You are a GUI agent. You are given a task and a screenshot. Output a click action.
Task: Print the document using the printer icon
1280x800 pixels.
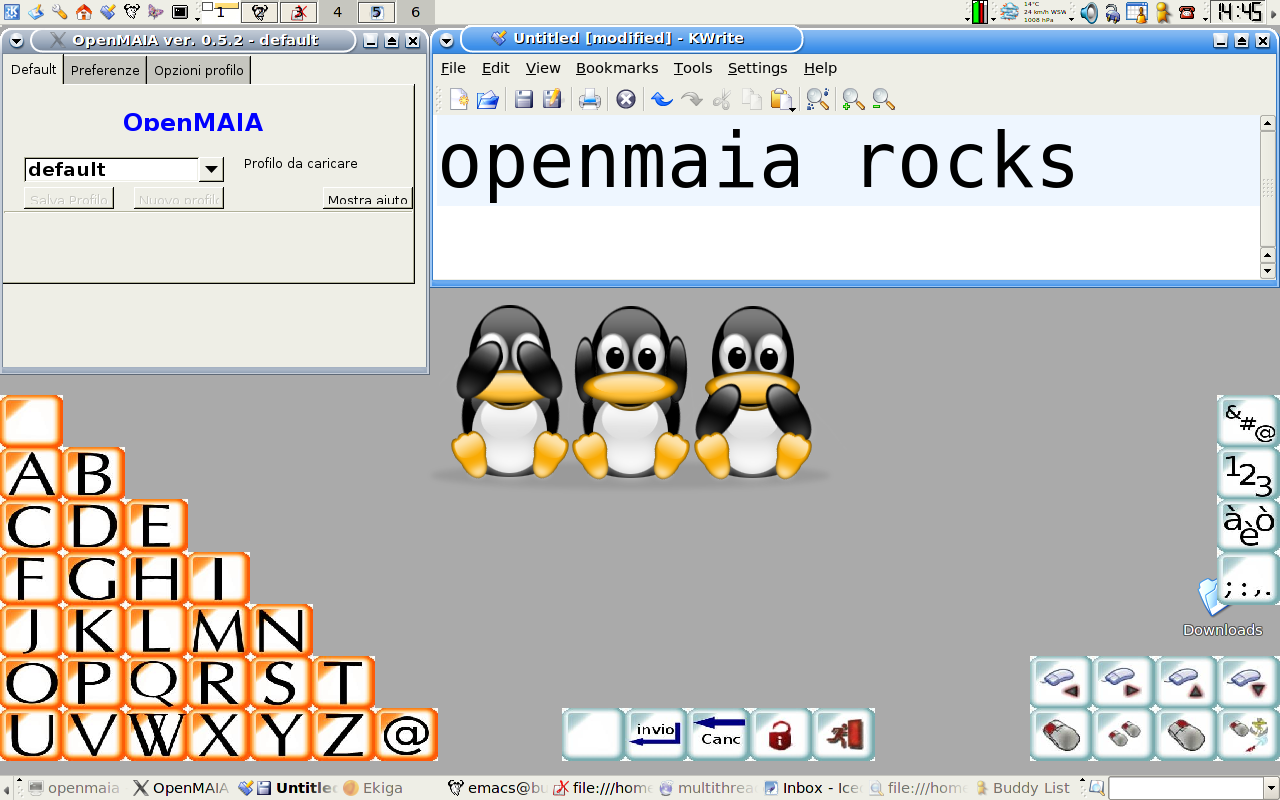(590, 99)
